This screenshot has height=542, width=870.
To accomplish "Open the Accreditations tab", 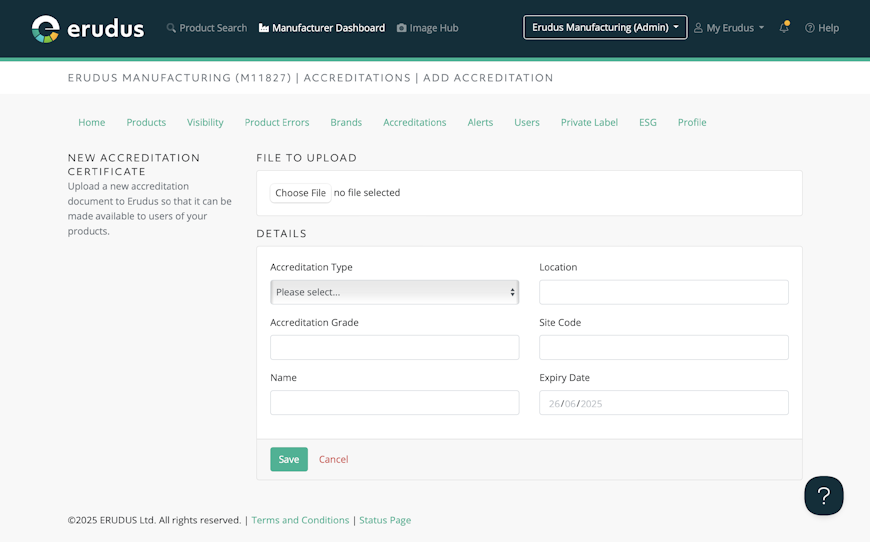I will (414, 122).
